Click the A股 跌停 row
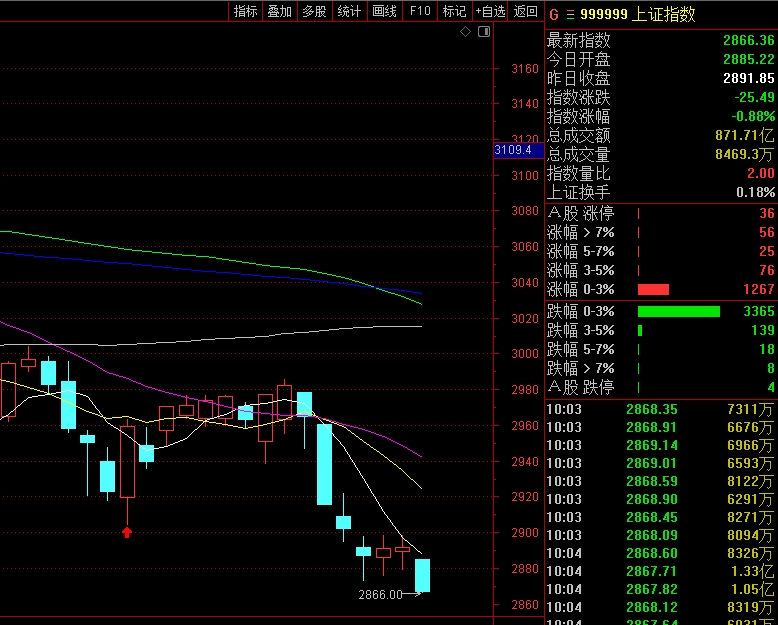Viewport: 778px width, 625px height. point(661,387)
